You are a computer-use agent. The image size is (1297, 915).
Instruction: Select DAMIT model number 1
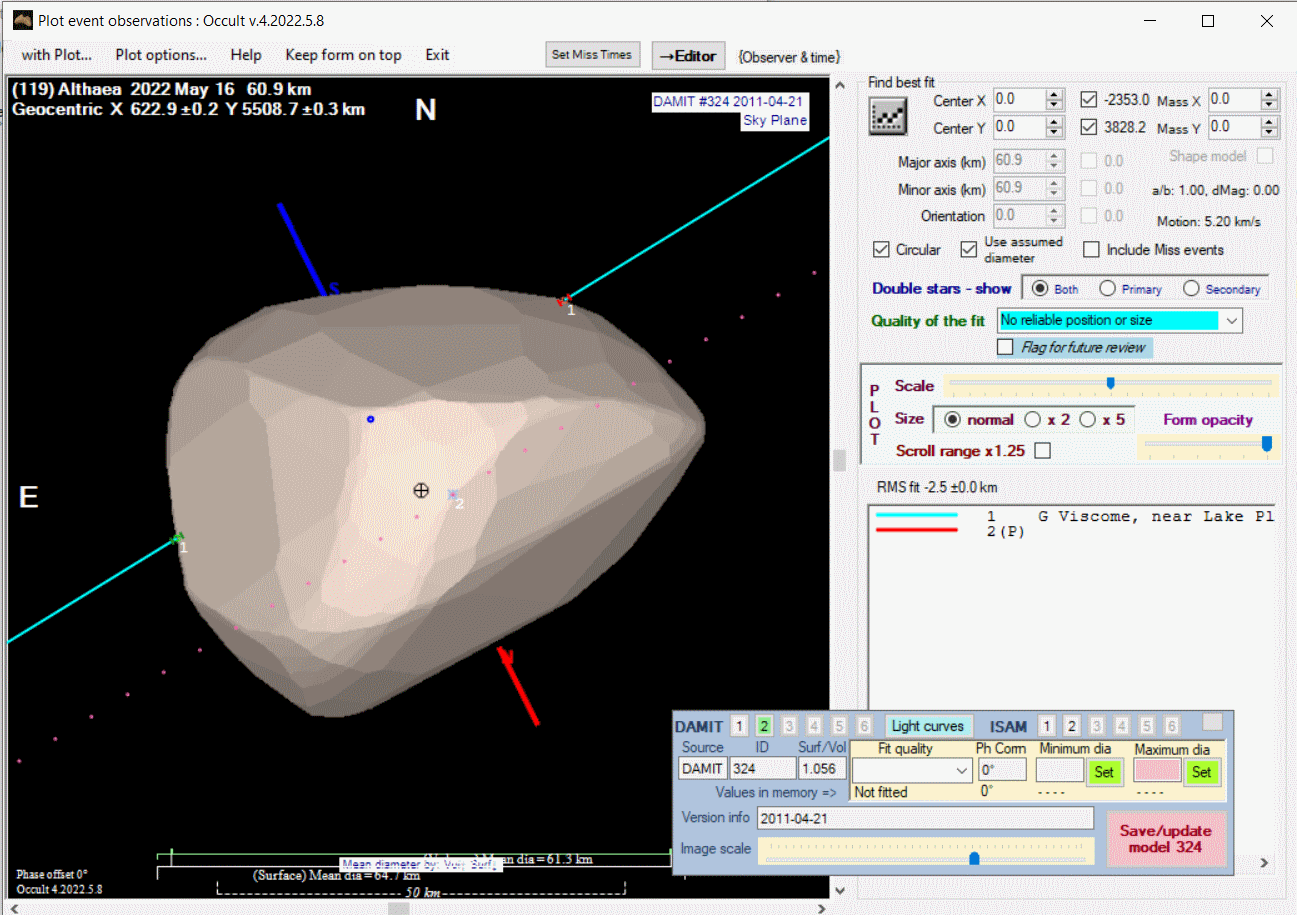click(x=738, y=726)
